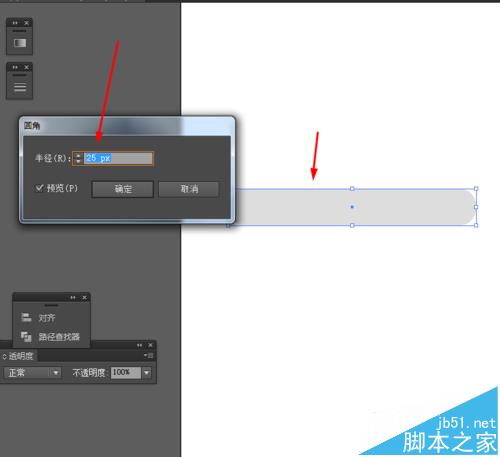Collapse the transparency panel with double arrows

coord(139,345)
